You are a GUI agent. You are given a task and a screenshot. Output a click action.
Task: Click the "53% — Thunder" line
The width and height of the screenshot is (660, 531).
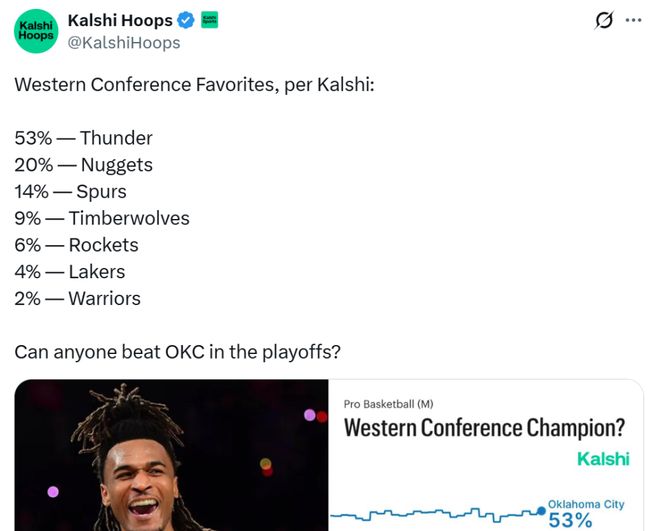pyautogui.click(x=83, y=138)
